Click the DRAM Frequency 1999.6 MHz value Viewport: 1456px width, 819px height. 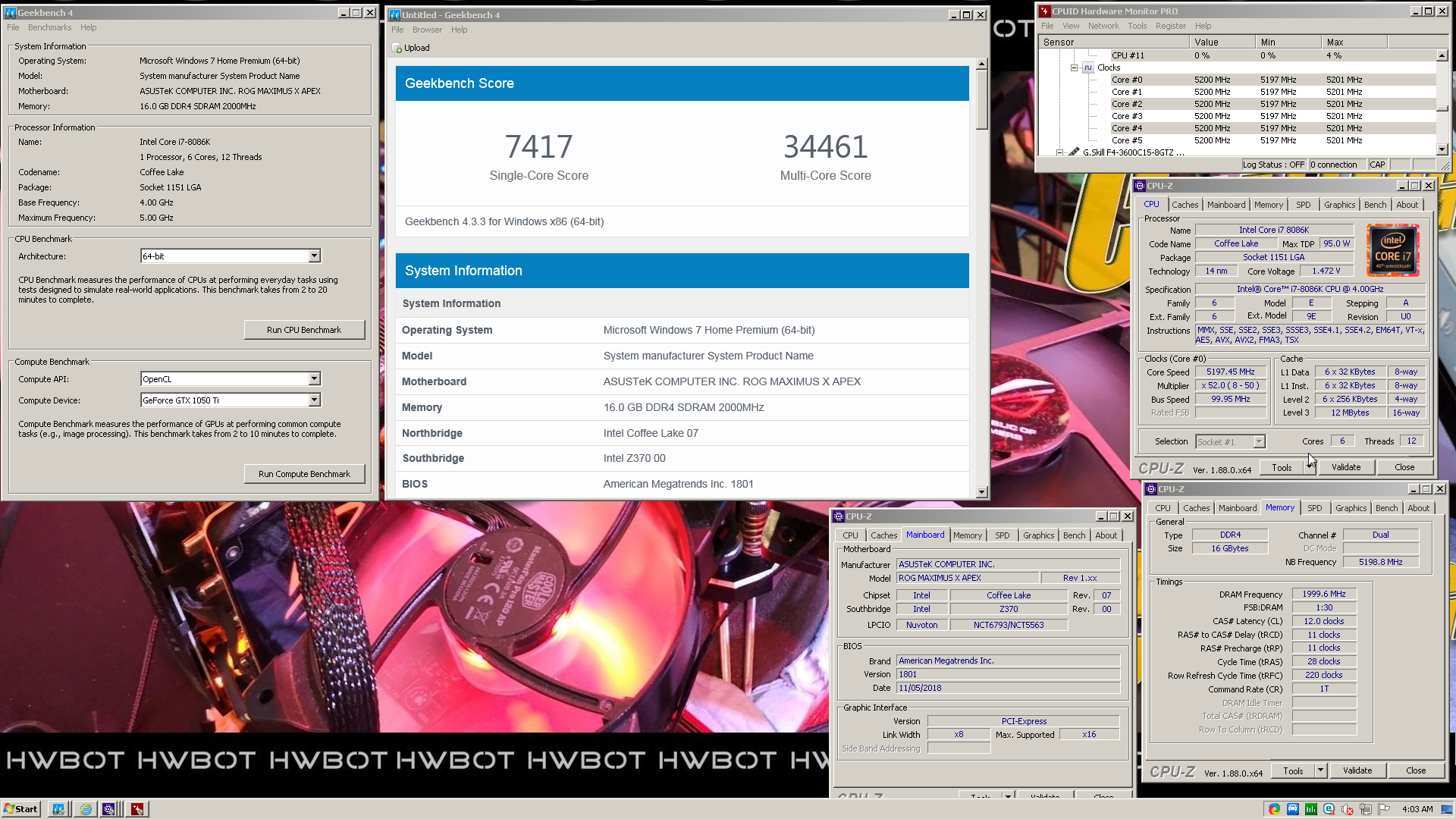(x=1323, y=594)
